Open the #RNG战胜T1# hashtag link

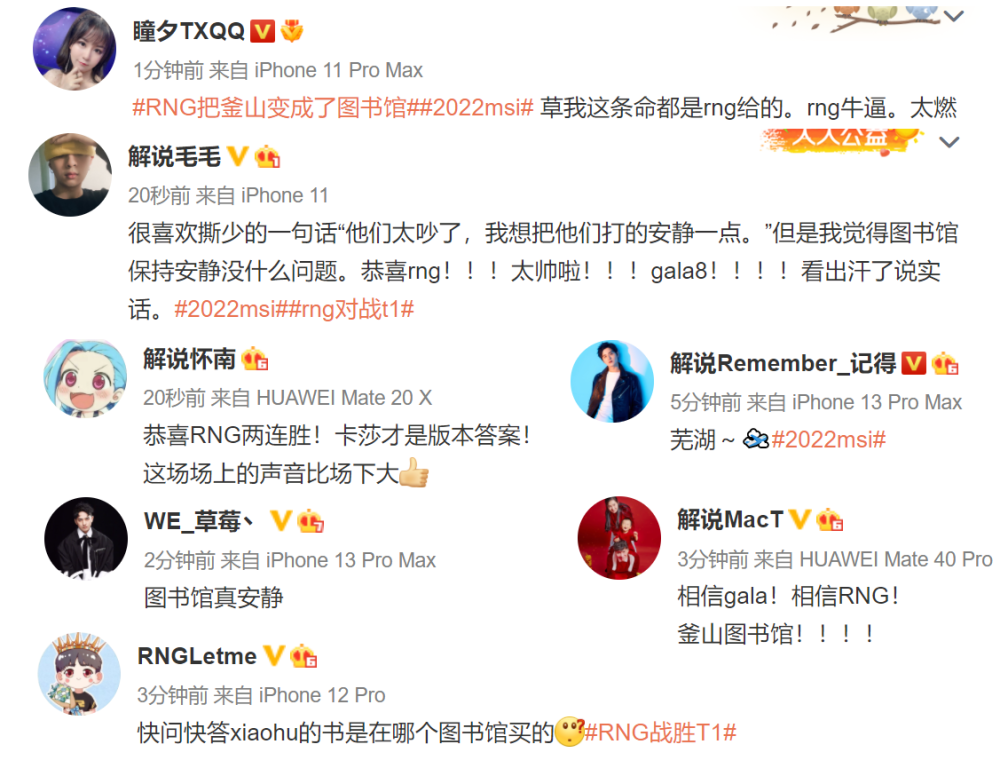tap(661, 733)
